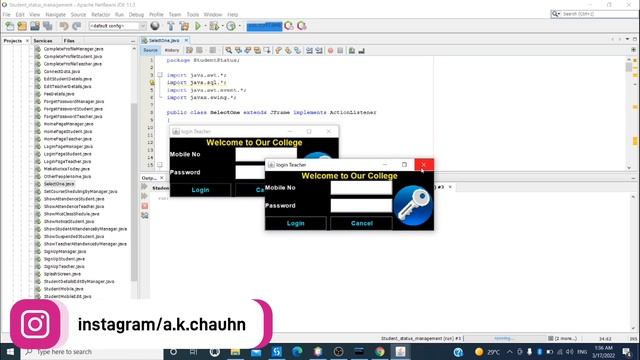Click the Undo toolbar icon
This screenshot has width=640, height=360.
pos(64,26)
